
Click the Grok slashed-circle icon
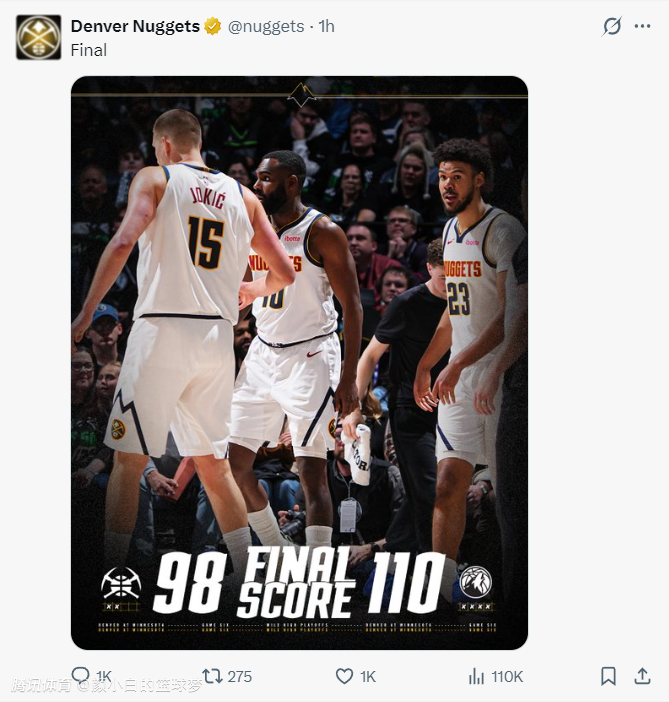coord(612,26)
